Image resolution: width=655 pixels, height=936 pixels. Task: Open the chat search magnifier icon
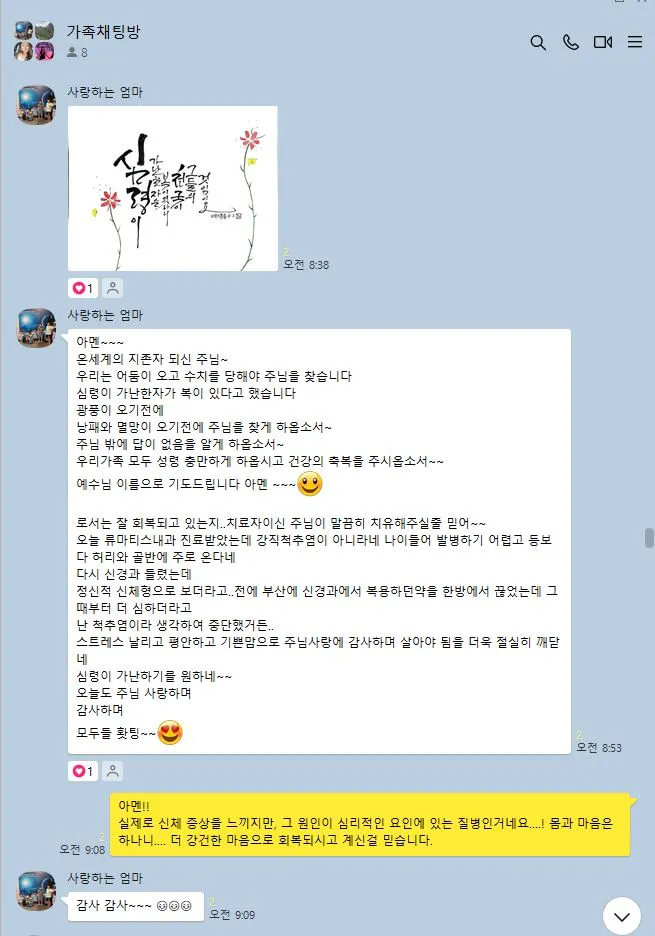pos(538,42)
